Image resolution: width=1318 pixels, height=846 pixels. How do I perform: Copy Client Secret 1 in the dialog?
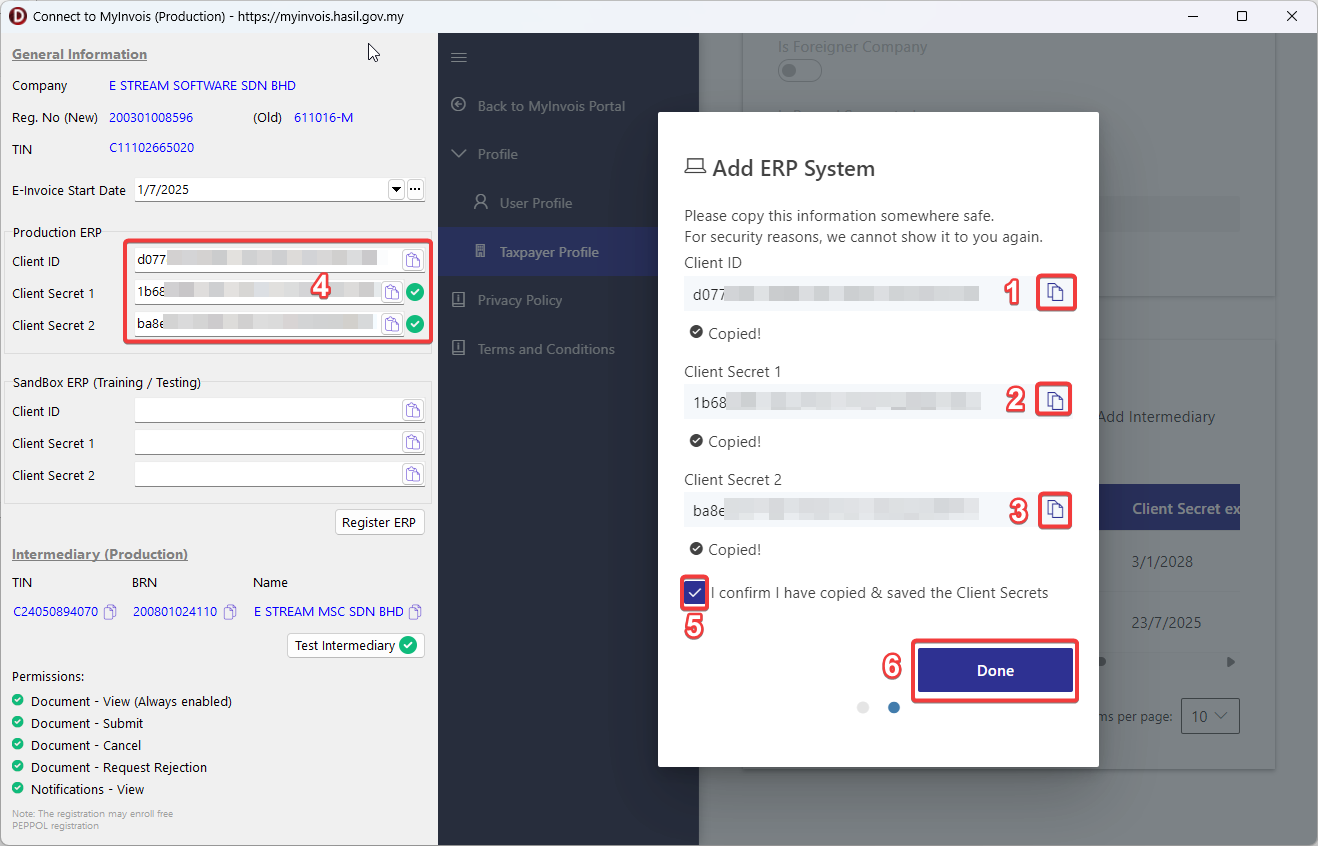click(x=1055, y=400)
